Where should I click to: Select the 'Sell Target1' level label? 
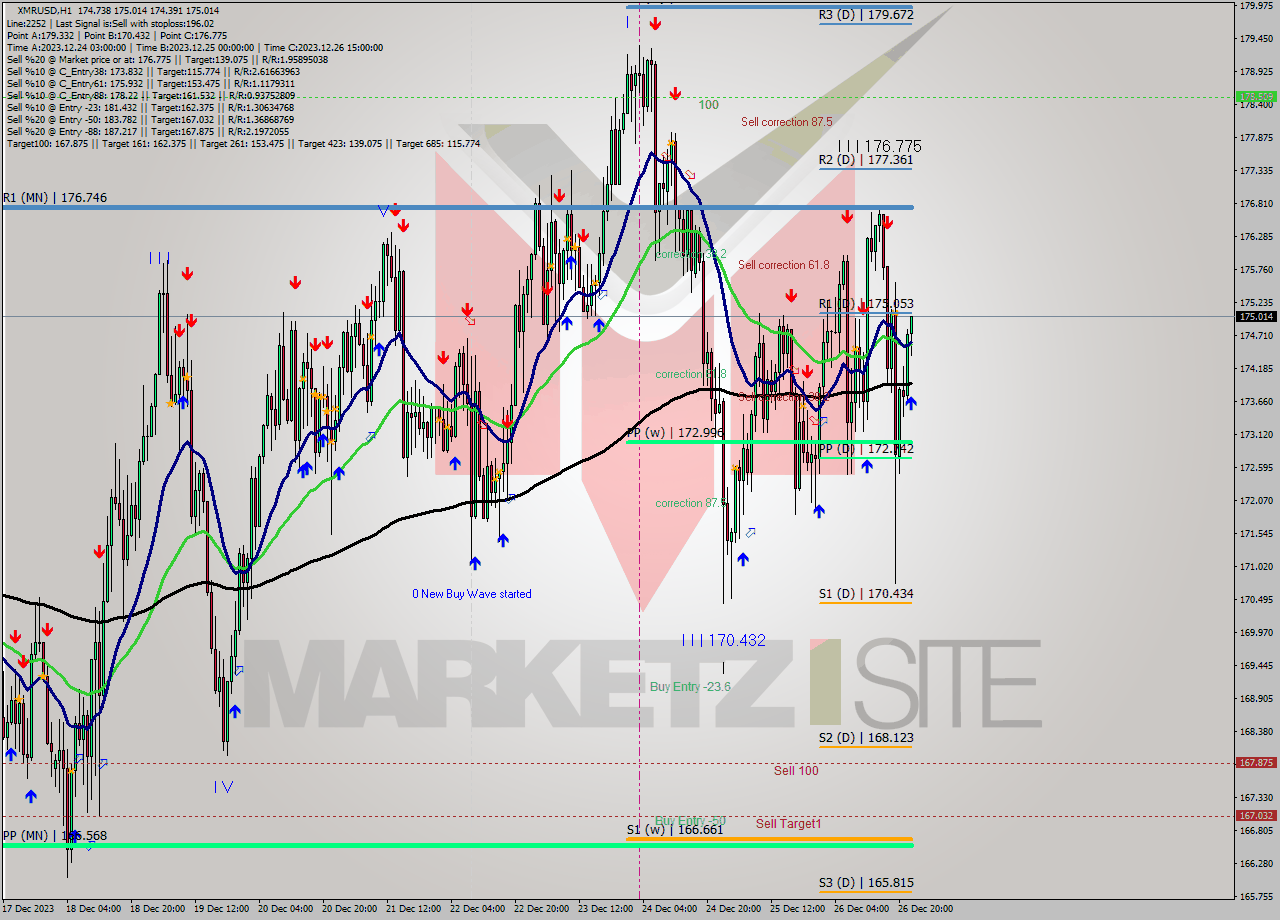[x=788, y=824]
